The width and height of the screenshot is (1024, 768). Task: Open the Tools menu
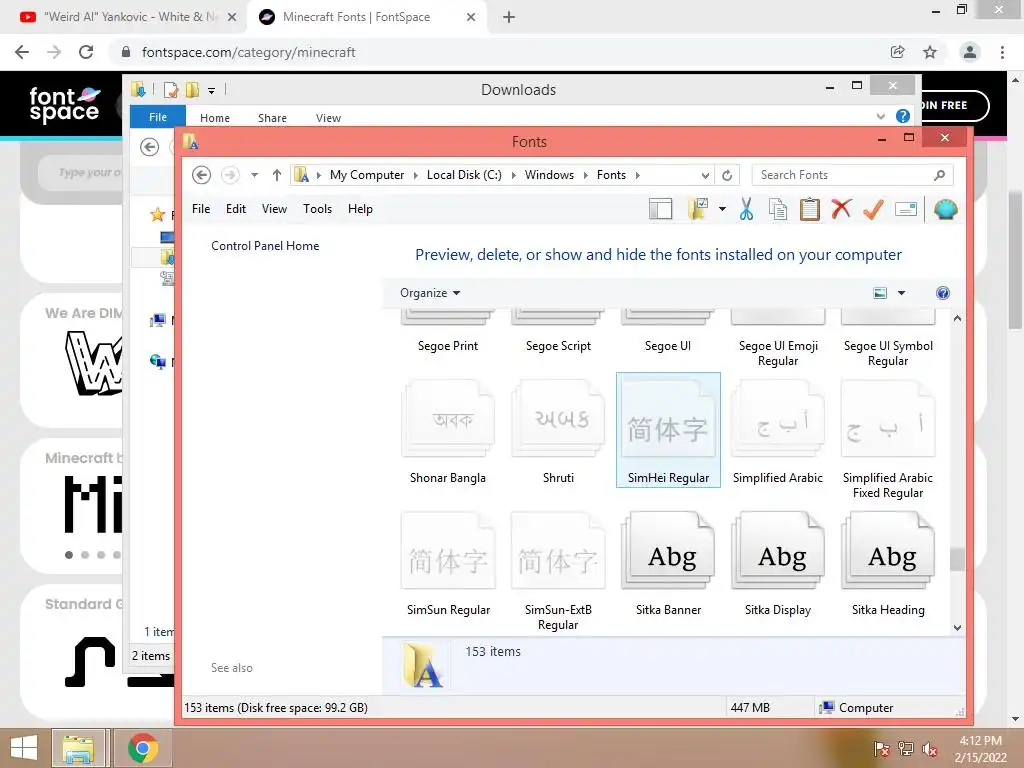tap(317, 209)
